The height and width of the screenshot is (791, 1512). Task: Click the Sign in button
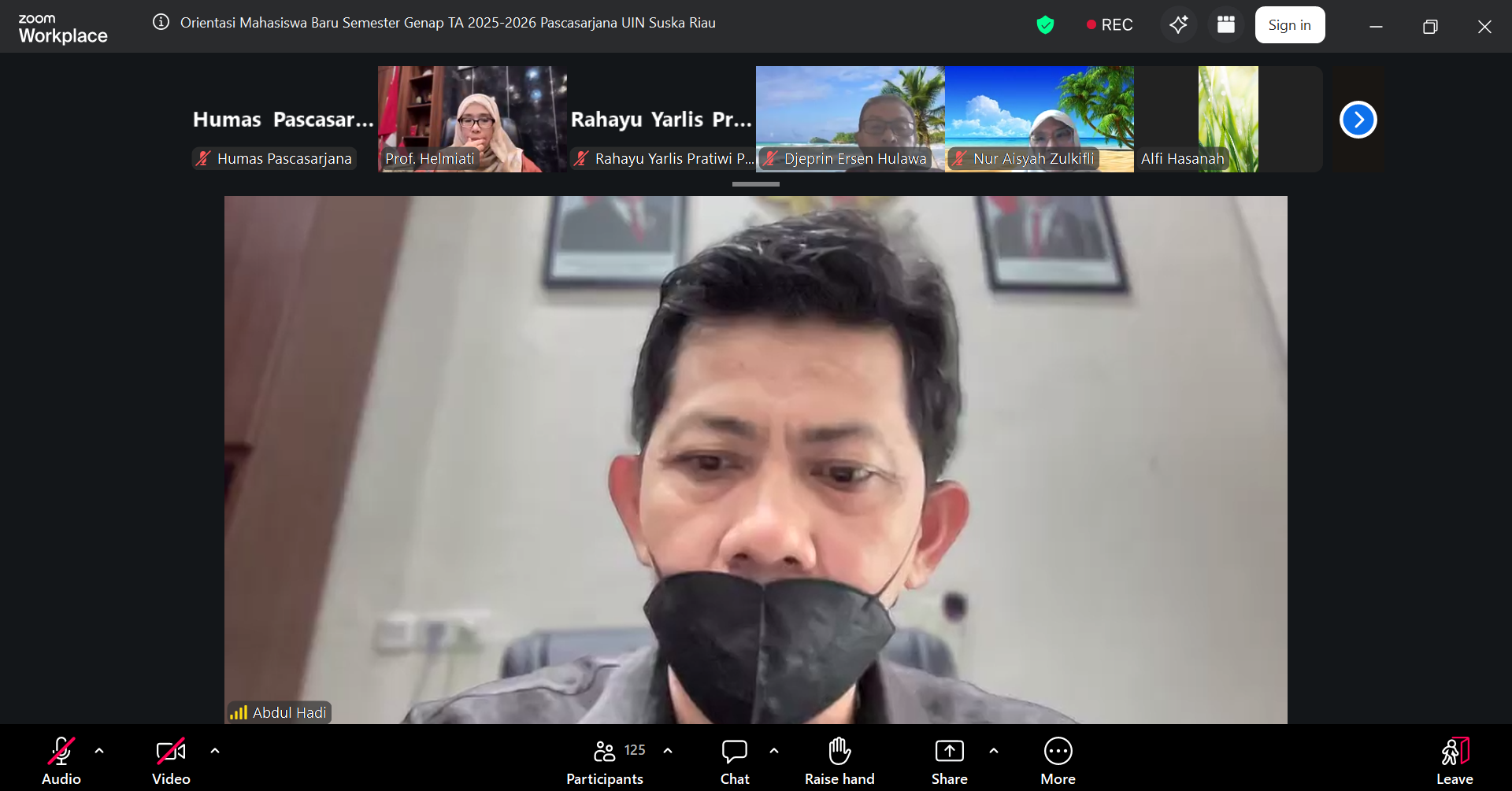pyautogui.click(x=1289, y=25)
